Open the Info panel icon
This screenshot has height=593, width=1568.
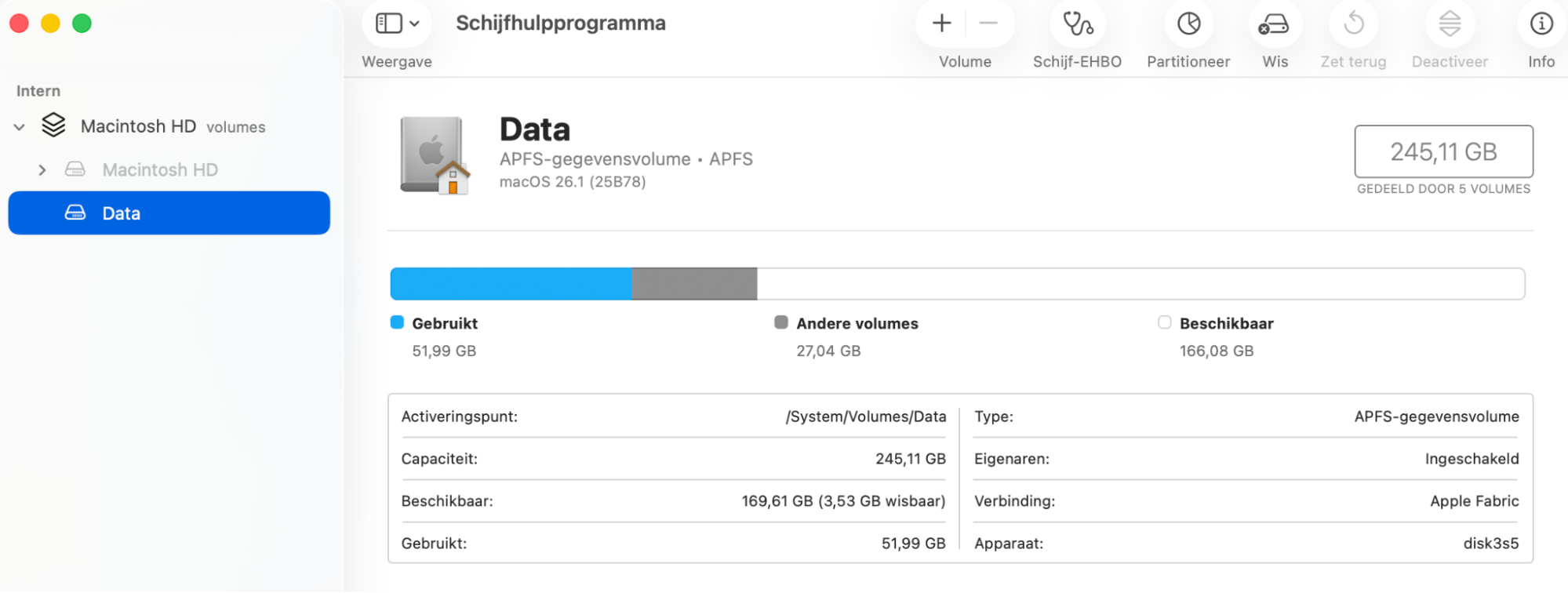[x=1541, y=24]
